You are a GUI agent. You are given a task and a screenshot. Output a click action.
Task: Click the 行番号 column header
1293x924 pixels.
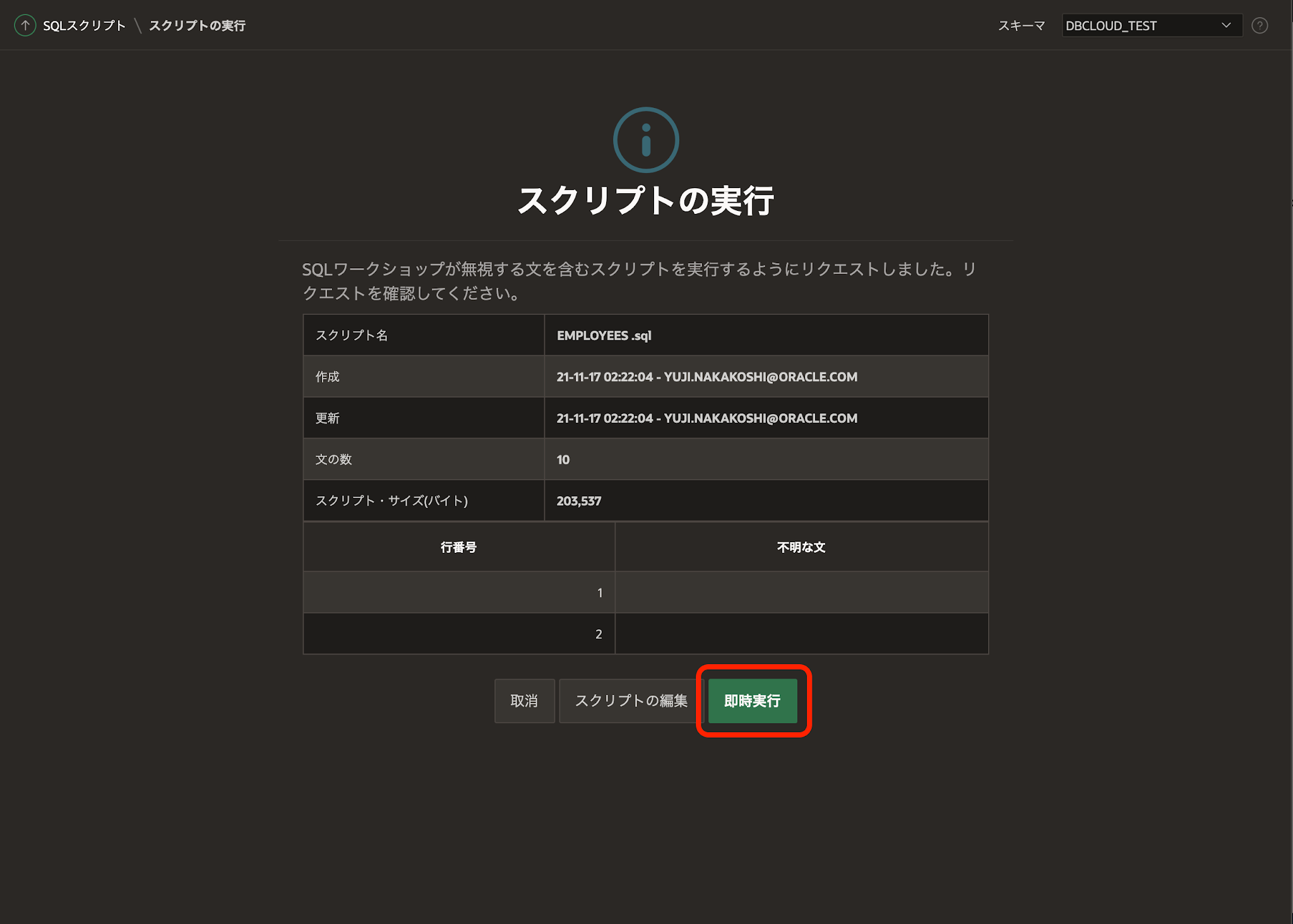[x=458, y=547]
